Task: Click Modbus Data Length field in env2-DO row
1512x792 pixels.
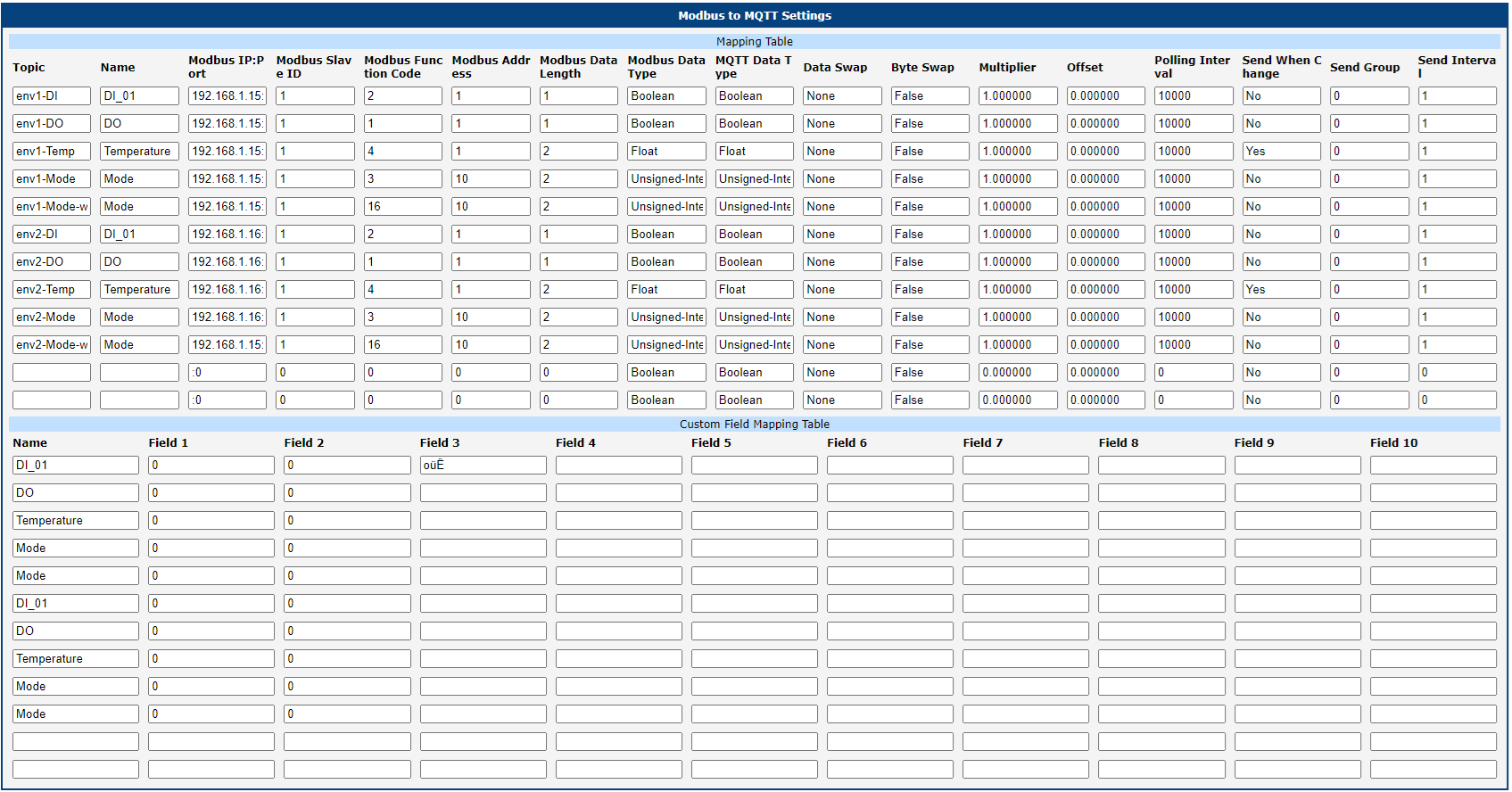Action: [579, 261]
